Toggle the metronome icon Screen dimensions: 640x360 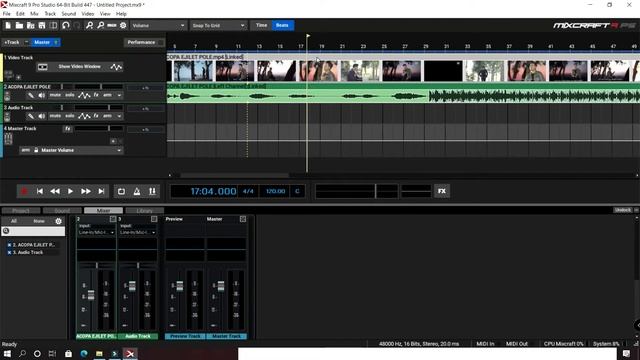point(137,191)
